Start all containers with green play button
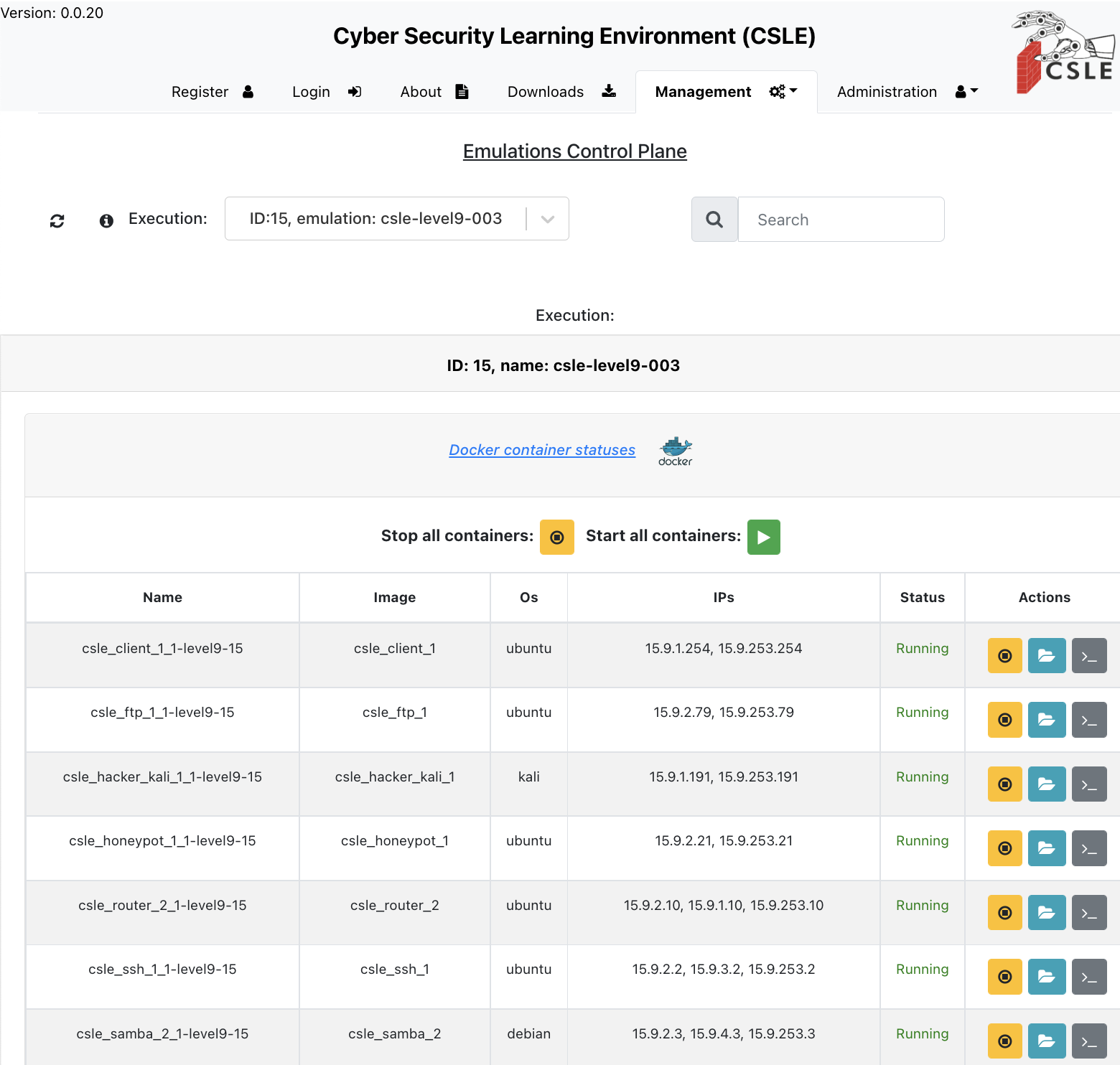Image resolution: width=1120 pixels, height=1065 pixels. (763, 537)
